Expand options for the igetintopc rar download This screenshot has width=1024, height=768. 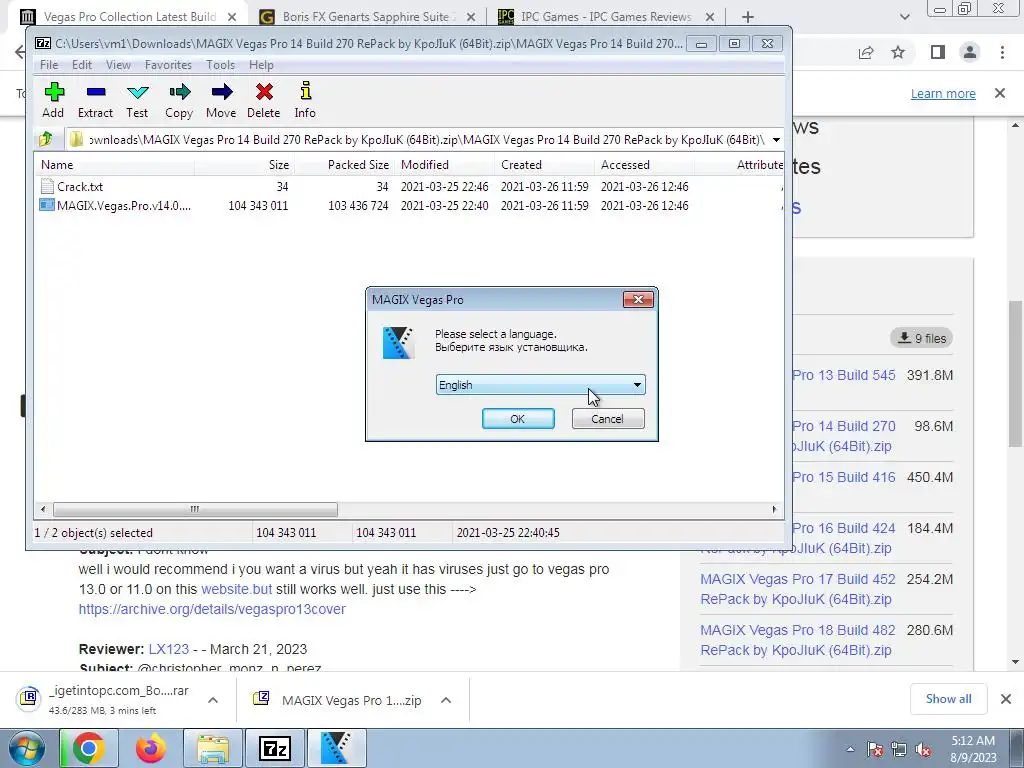[212, 700]
